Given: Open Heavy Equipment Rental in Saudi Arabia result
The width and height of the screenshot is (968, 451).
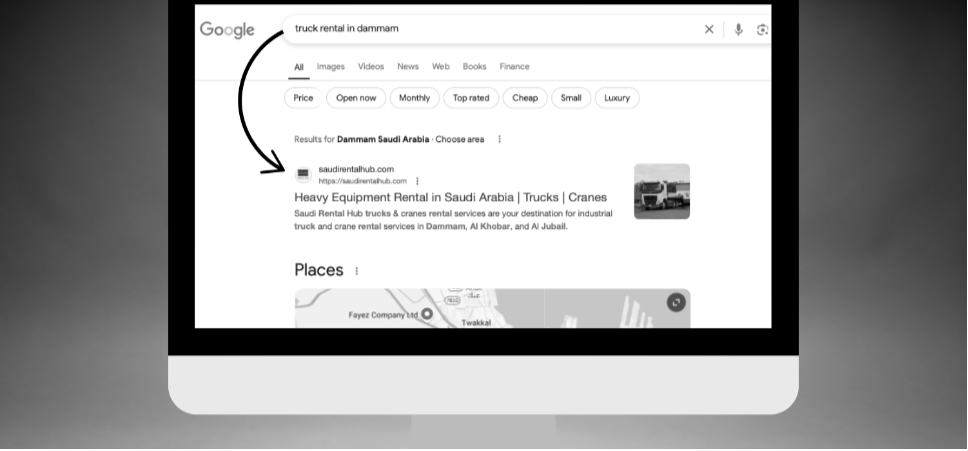Looking at the screenshot, I should point(451,197).
